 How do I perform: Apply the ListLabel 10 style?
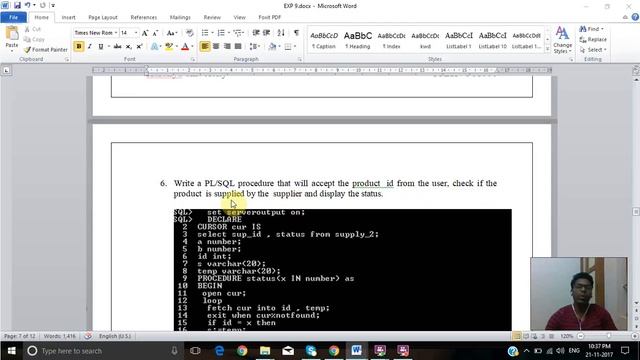coord(493,40)
